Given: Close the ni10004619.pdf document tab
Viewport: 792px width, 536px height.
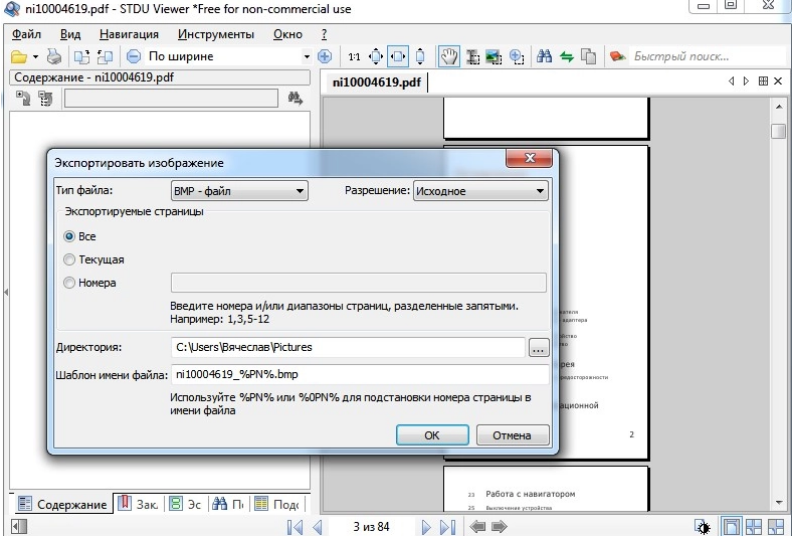Looking at the screenshot, I should (x=778, y=81).
